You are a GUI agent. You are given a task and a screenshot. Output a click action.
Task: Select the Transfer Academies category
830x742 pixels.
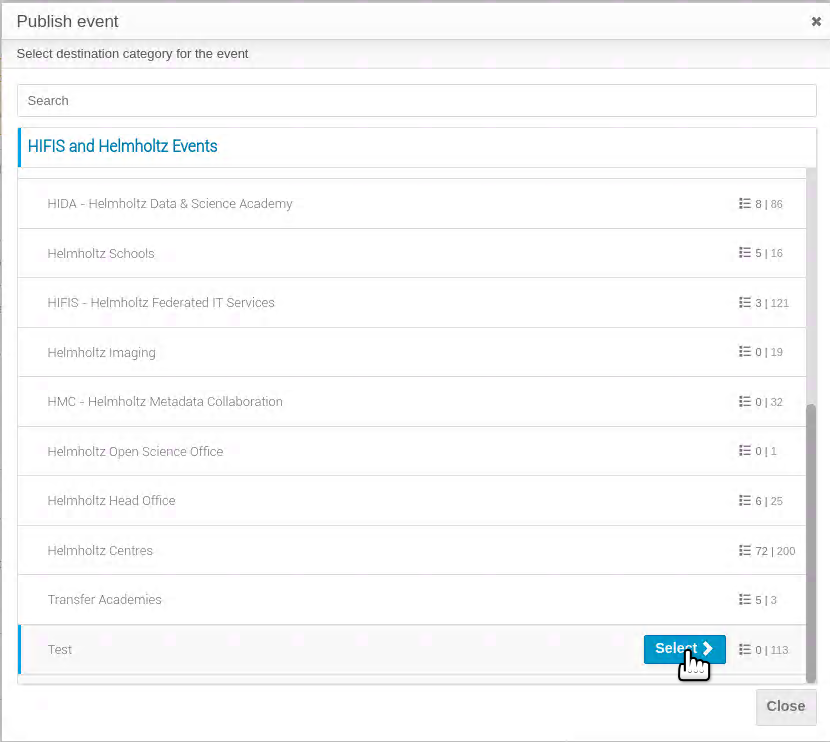tap(412, 600)
